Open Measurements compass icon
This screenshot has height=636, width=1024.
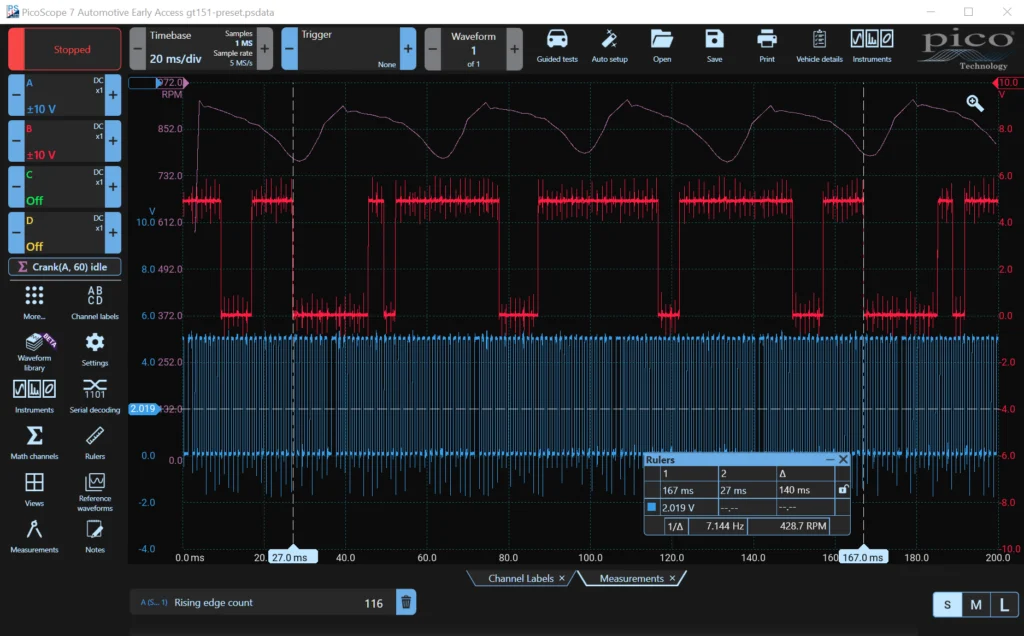pos(34,537)
